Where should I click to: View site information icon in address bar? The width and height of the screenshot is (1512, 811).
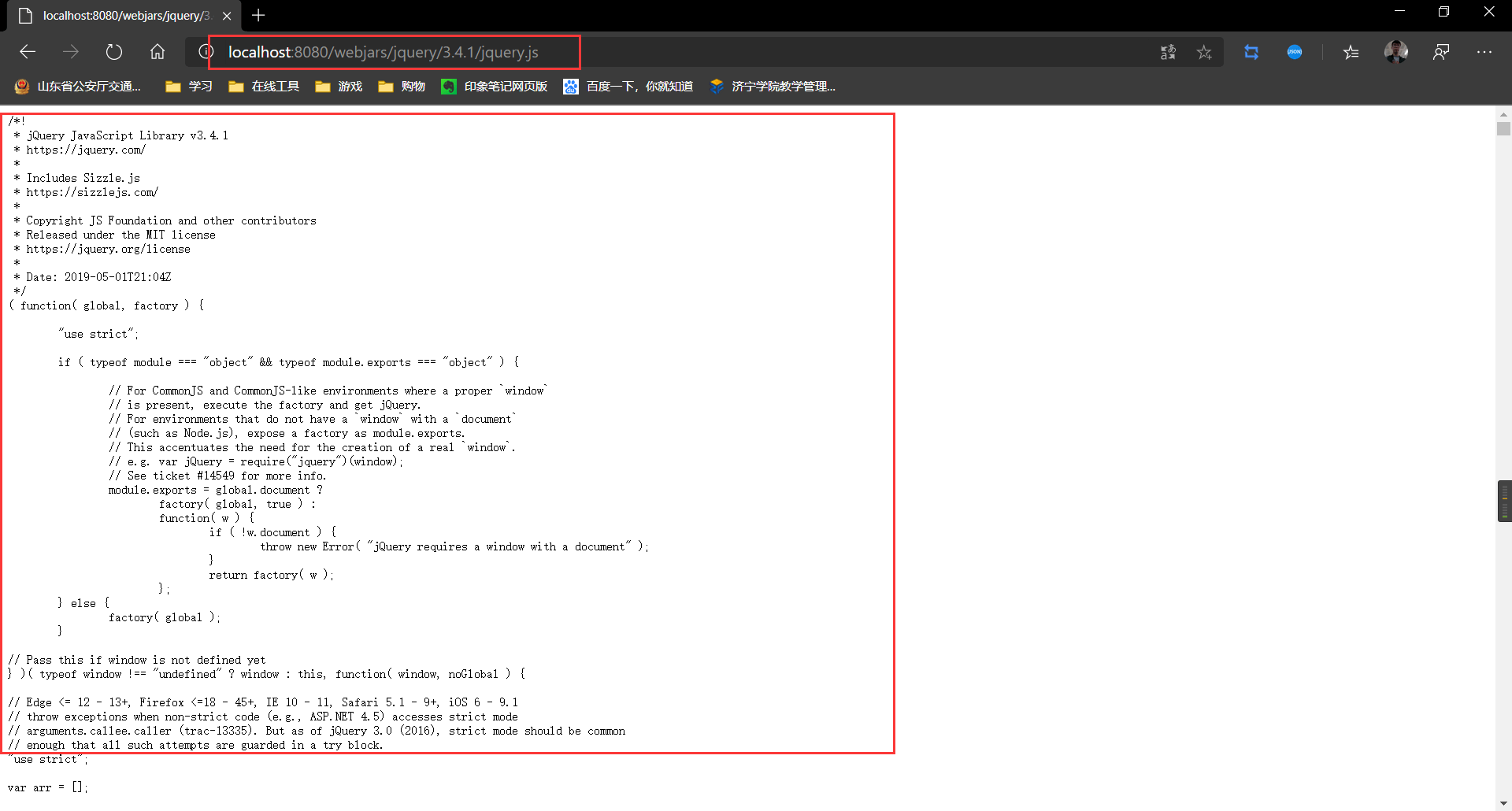pos(206,52)
